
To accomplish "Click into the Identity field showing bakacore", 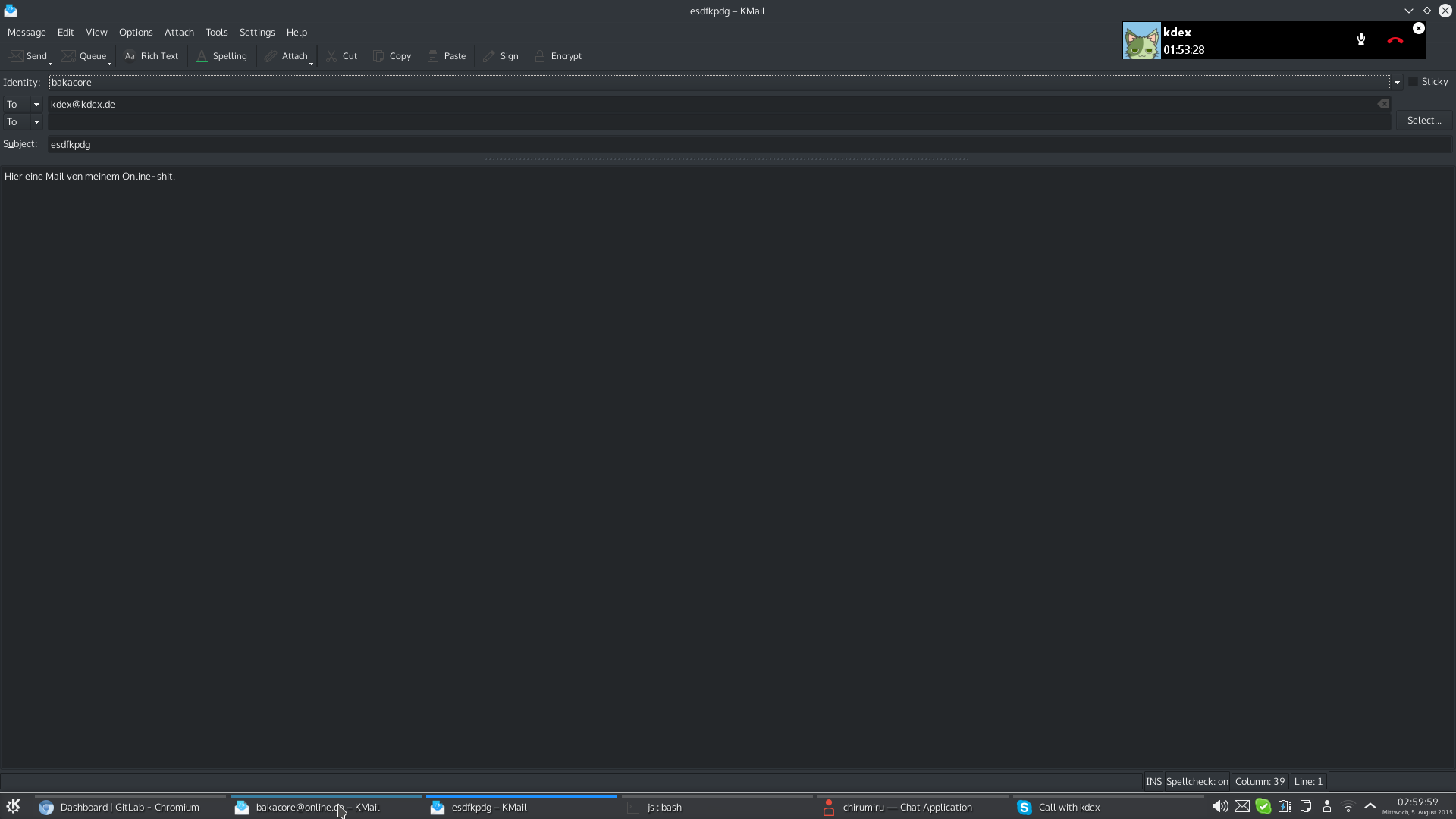I will pos(719,82).
